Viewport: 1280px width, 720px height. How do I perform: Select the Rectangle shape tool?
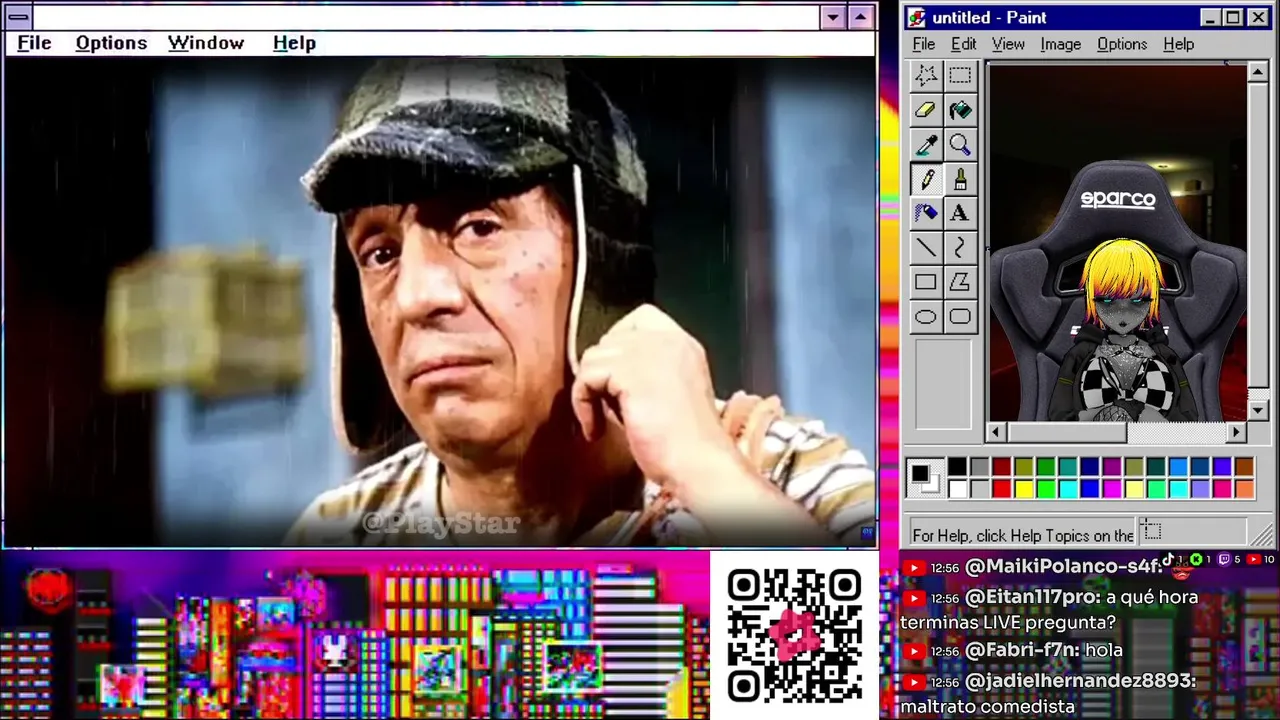[x=926, y=282]
